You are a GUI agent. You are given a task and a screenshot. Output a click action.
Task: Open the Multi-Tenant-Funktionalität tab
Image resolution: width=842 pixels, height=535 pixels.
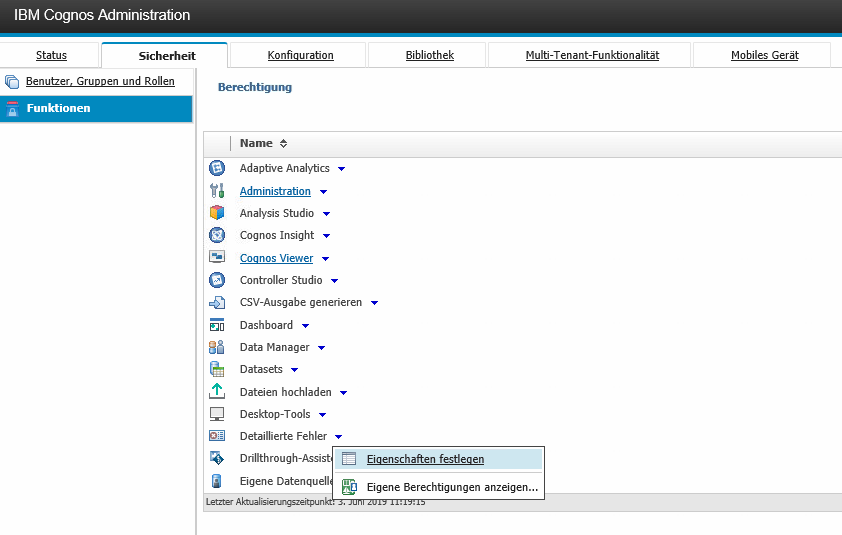click(592, 55)
